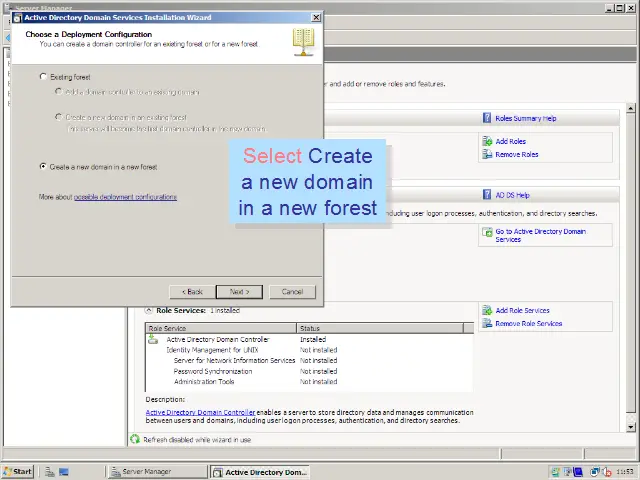Viewport: 640px width, 480px height.
Task: Open possible deployment configurations link
Action: coord(125,197)
